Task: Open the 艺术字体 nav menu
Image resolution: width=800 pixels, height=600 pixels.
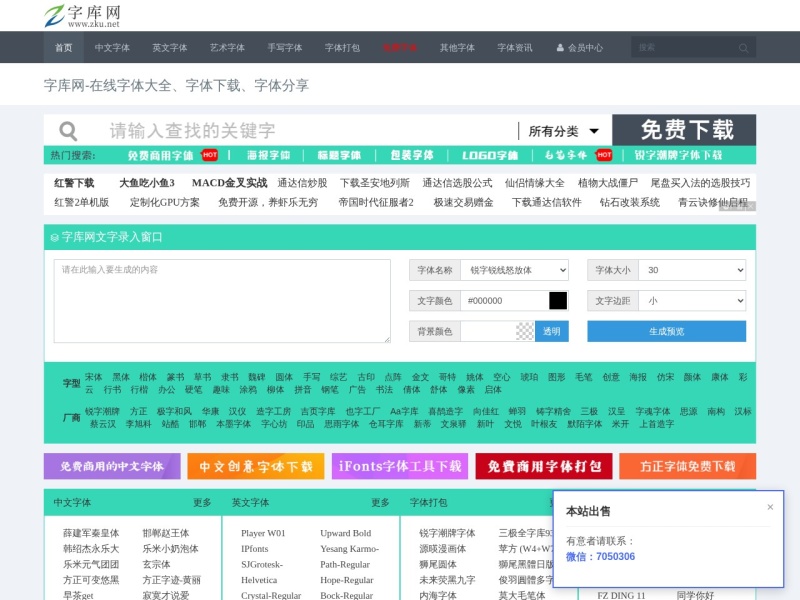Action: 228,47
